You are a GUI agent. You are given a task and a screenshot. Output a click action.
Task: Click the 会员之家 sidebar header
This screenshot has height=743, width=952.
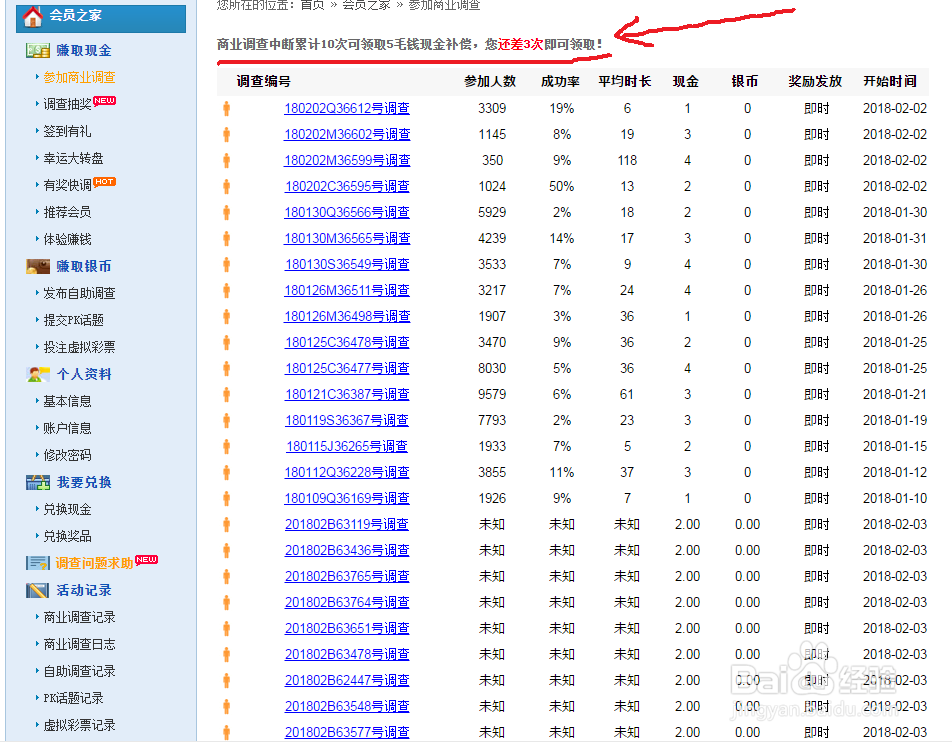click(x=101, y=17)
